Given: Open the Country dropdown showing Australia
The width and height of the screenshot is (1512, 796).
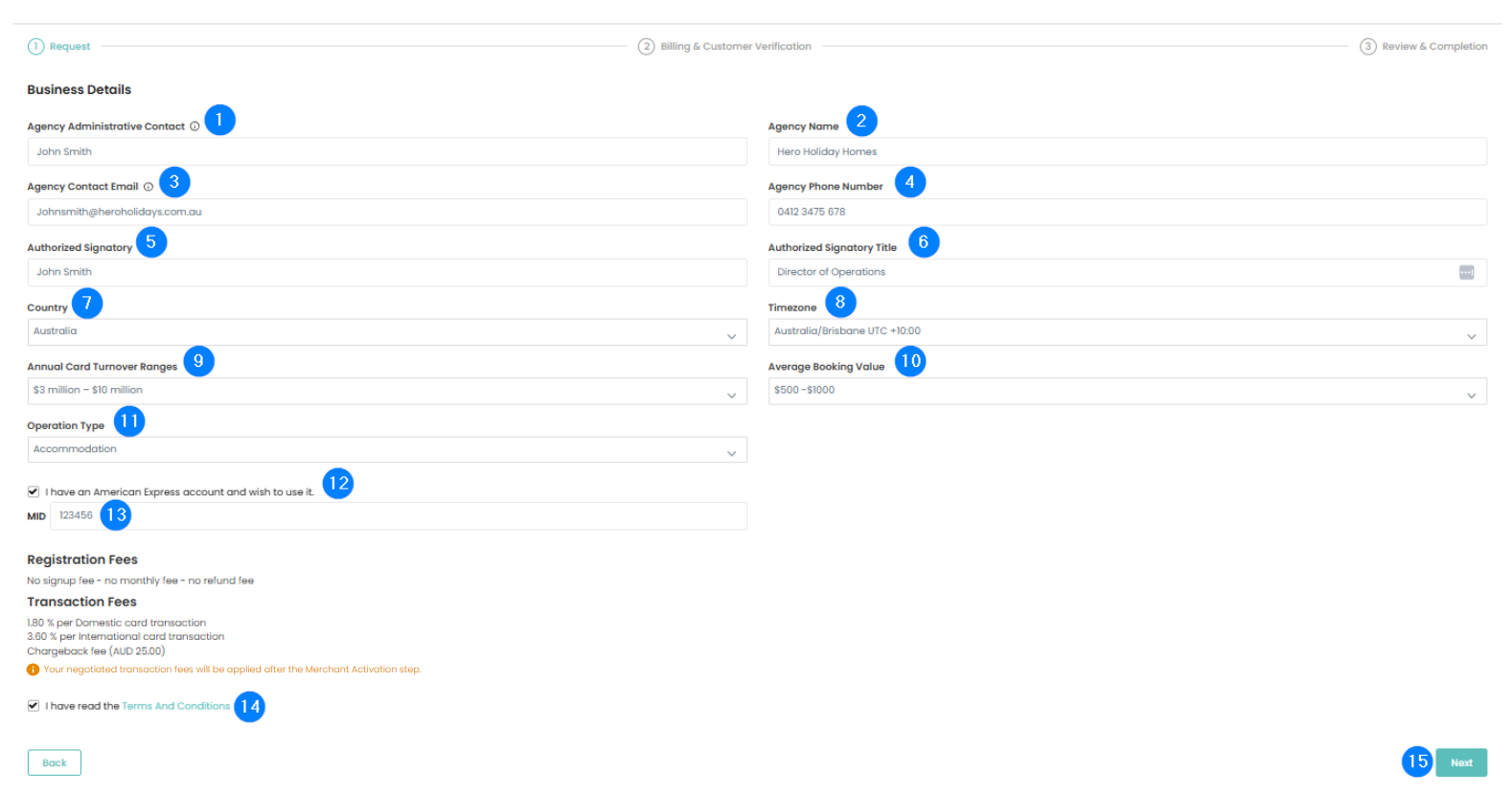Looking at the screenshot, I should (386, 332).
